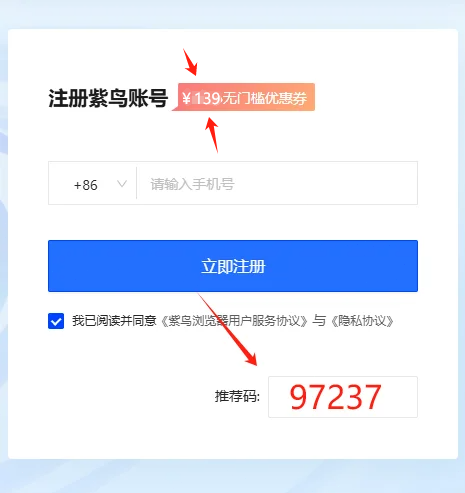Click the 立即注册 register button

pos(233,266)
